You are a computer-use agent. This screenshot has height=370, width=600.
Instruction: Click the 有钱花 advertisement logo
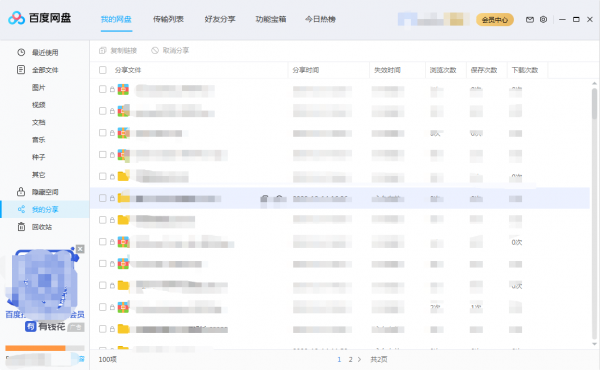(31, 326)
